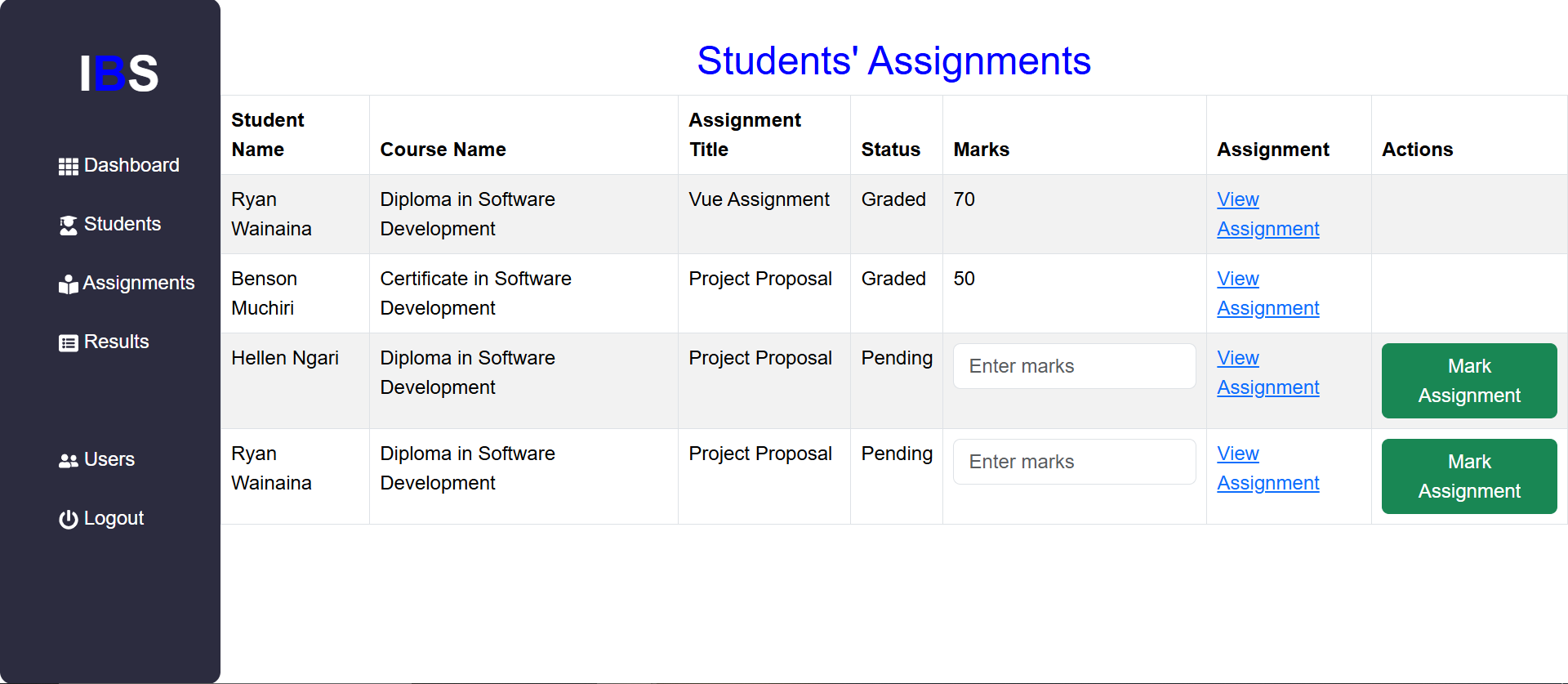Open View Assignment for Vue Assignment

point(1267,214)
